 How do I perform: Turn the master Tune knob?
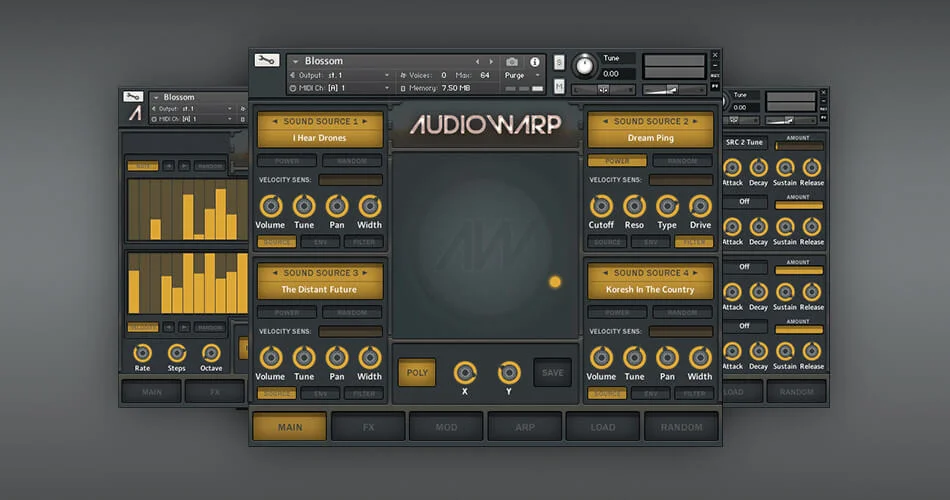click(585, 65)
